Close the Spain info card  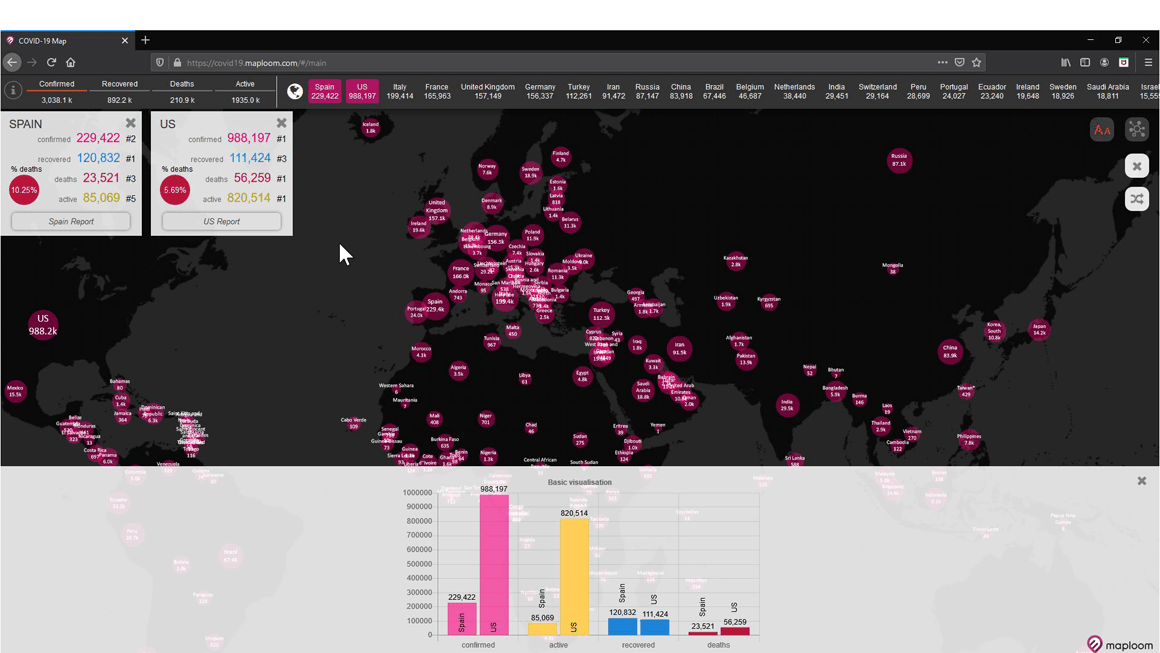[x=130, y=124]
